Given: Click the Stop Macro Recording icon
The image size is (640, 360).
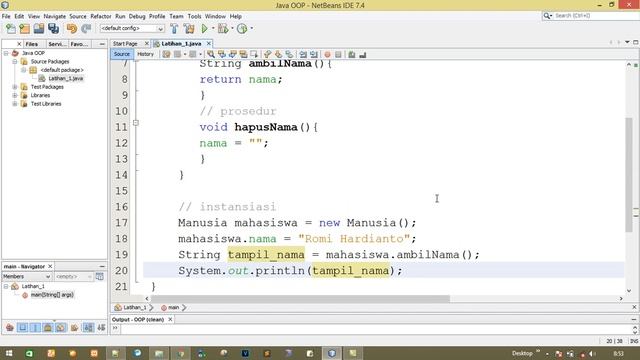Looking at the screenshot, I should click(338, 54).
